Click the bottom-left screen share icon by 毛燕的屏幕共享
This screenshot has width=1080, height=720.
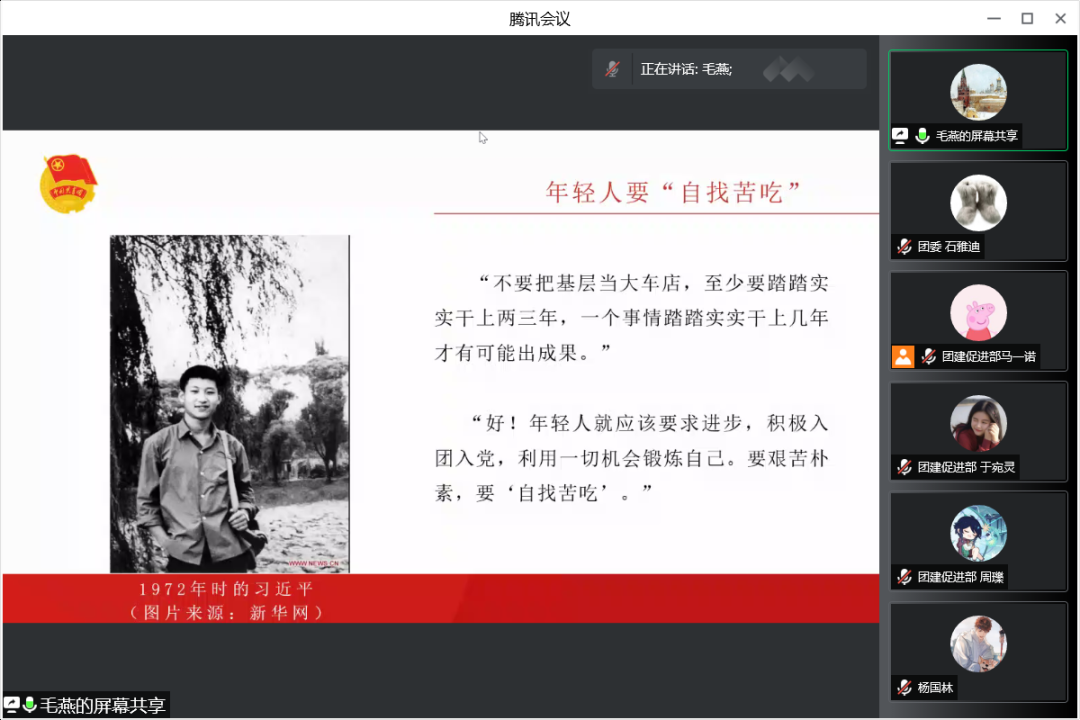[12, 705]
